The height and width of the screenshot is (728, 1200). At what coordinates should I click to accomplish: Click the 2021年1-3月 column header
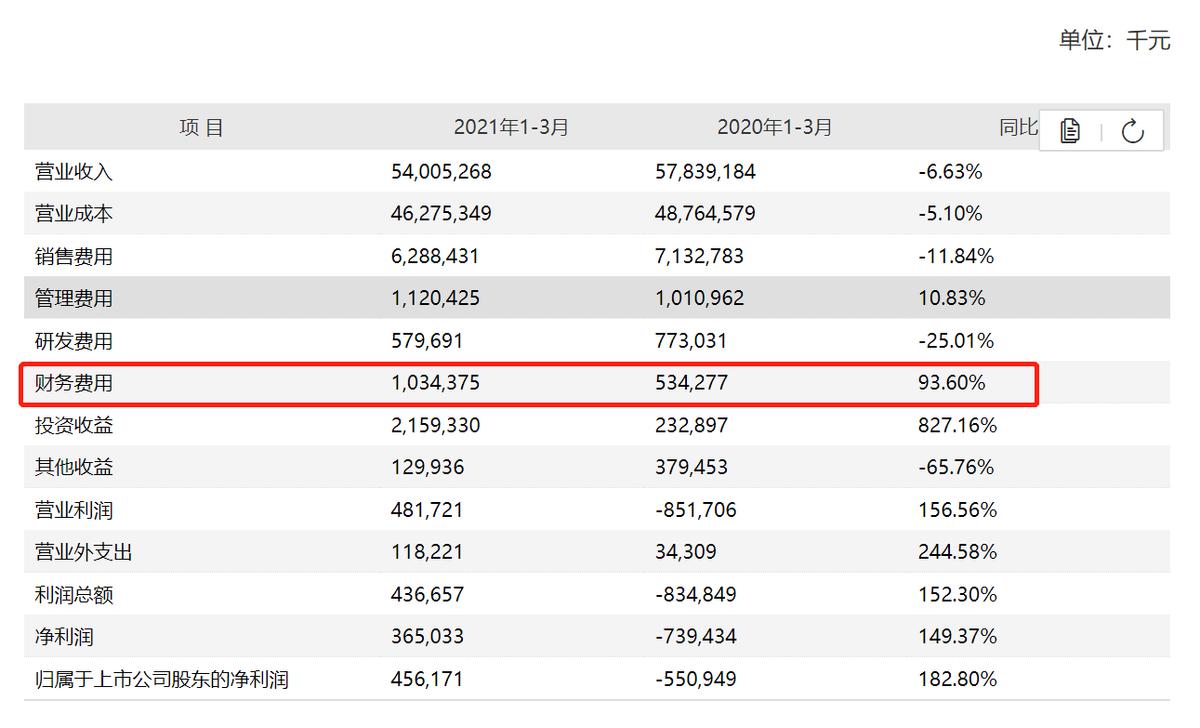click(511, 127)
